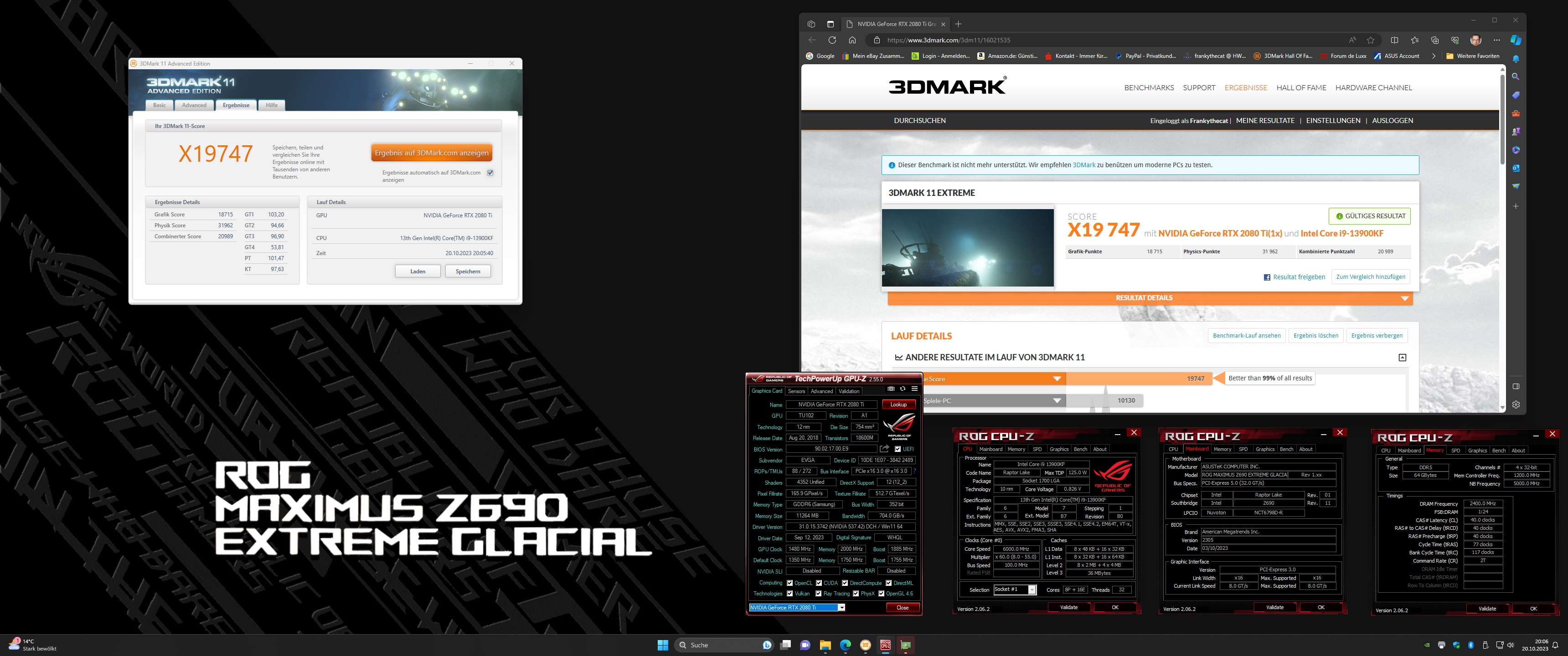The image size is (1568, 656).
Task: Click Ergebnis auf 3DMark.com anzeigen button
Action: 432,153
